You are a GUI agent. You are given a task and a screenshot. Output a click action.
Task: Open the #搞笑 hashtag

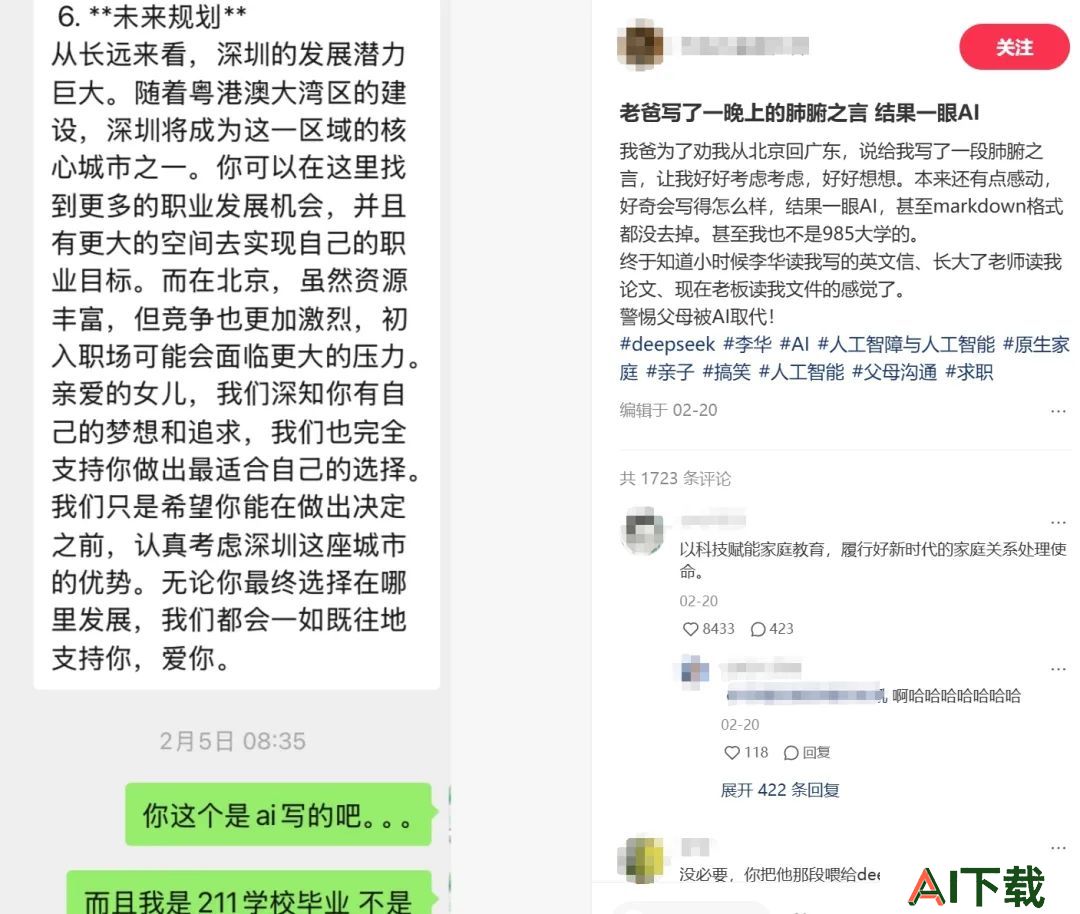point(726,373)
